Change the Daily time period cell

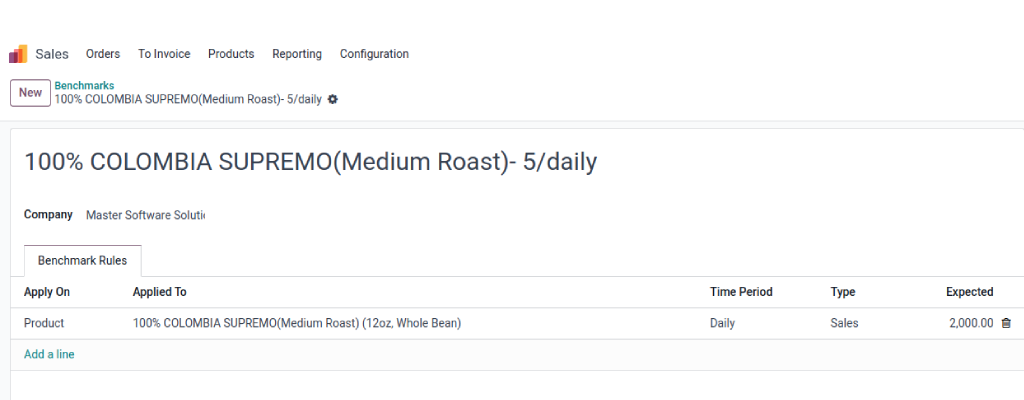[x=722, y=323]
